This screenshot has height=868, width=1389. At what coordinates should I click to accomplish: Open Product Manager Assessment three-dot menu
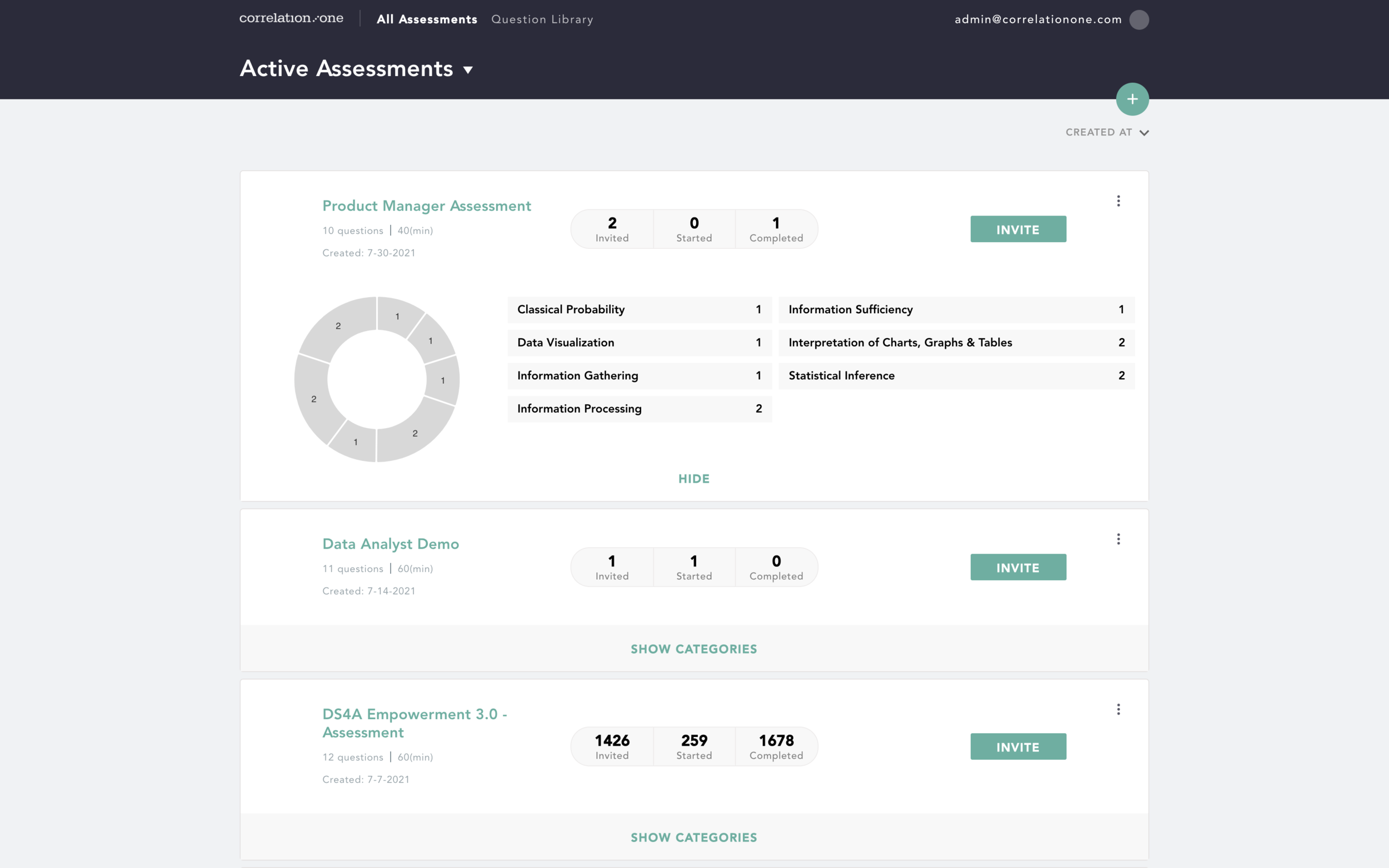pyautogui.click(x=1118, y=201)
